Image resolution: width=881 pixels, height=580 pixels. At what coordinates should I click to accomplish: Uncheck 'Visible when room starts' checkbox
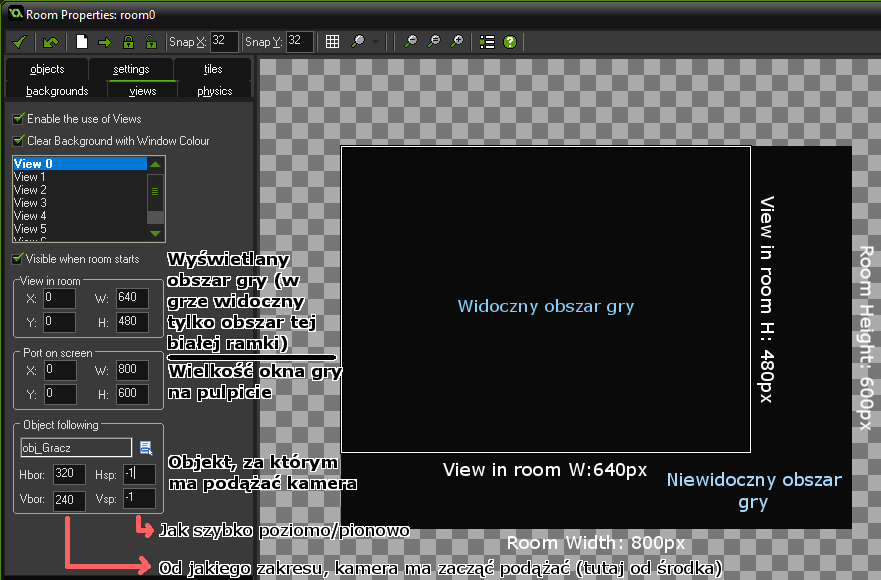18,259
